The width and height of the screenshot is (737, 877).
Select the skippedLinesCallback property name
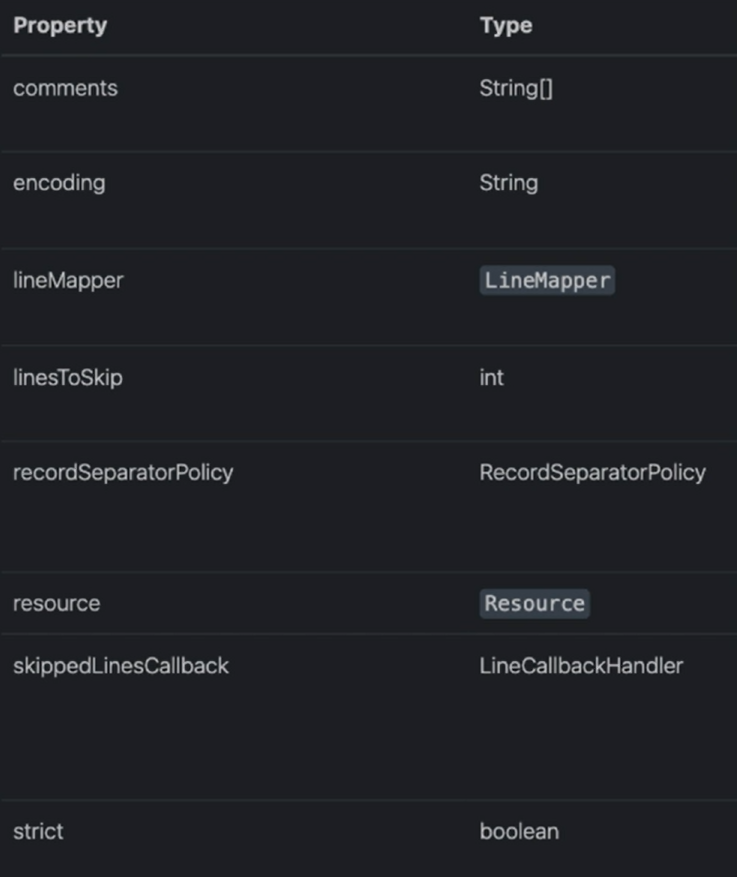(121, 666)
